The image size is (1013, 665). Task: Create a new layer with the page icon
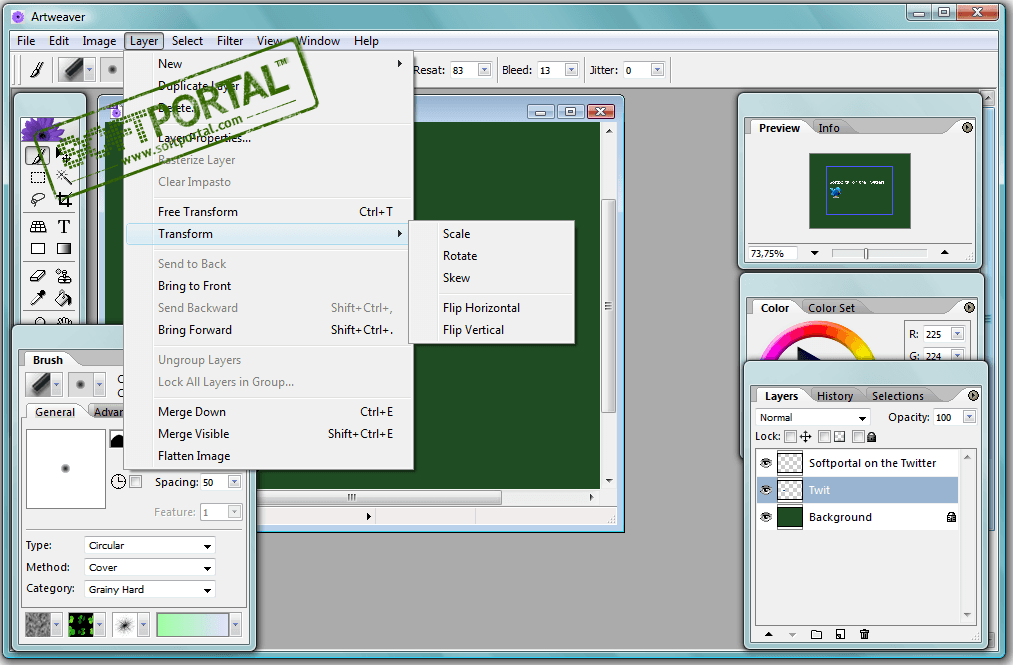840,635
